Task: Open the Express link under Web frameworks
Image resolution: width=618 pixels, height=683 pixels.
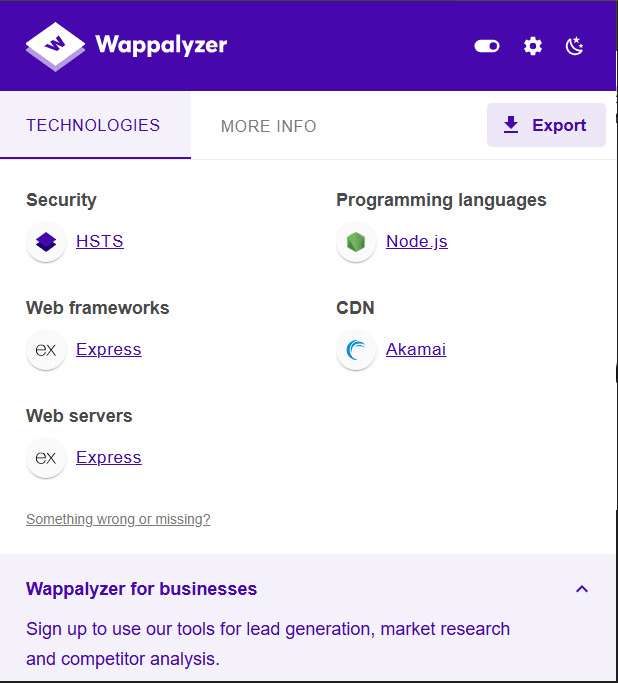Action: tap(109, 349)
